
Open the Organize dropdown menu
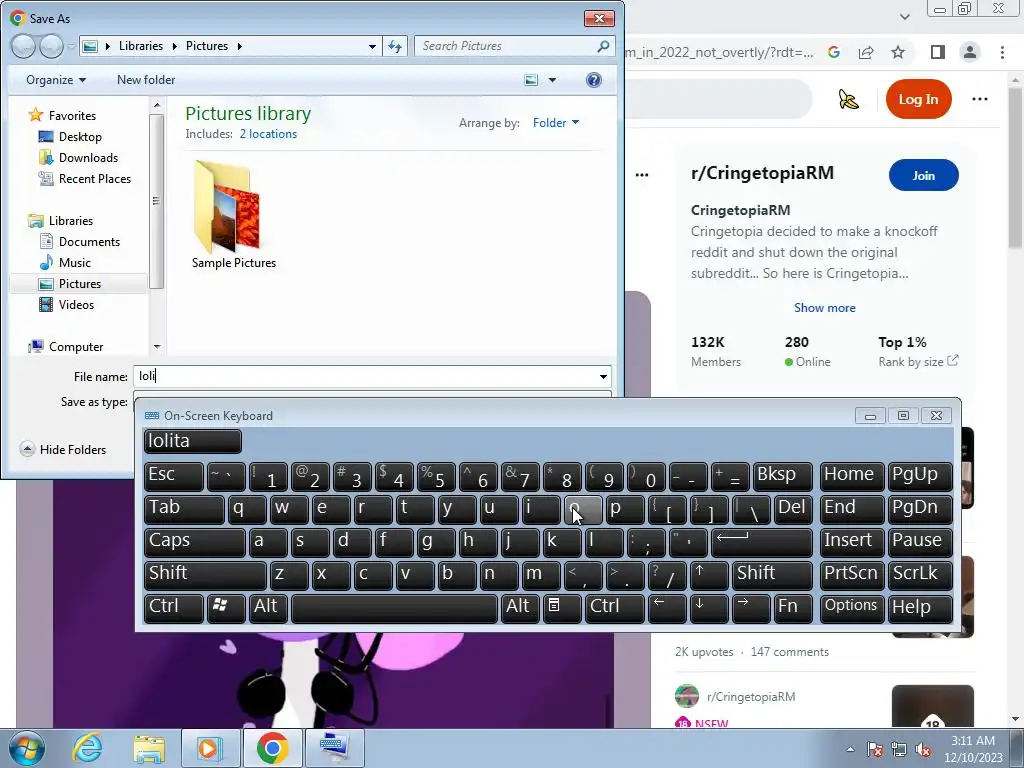56,80
